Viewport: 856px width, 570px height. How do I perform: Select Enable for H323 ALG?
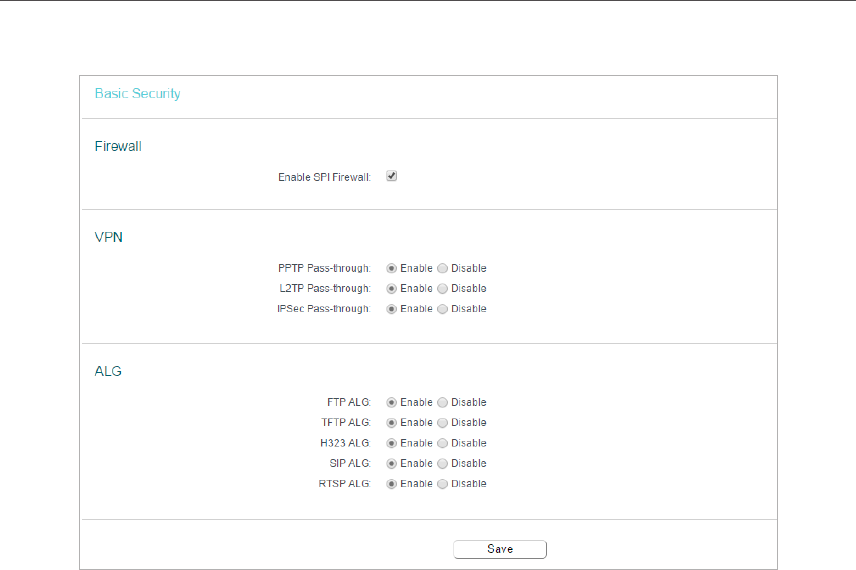391,443
